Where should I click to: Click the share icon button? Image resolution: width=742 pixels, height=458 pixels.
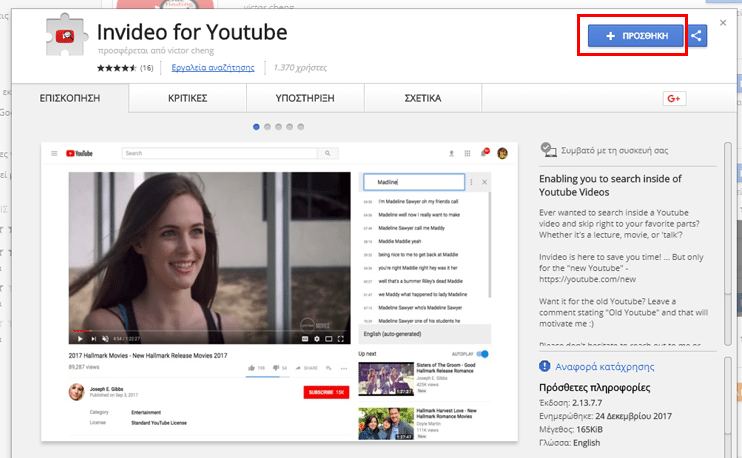[696, 35]
